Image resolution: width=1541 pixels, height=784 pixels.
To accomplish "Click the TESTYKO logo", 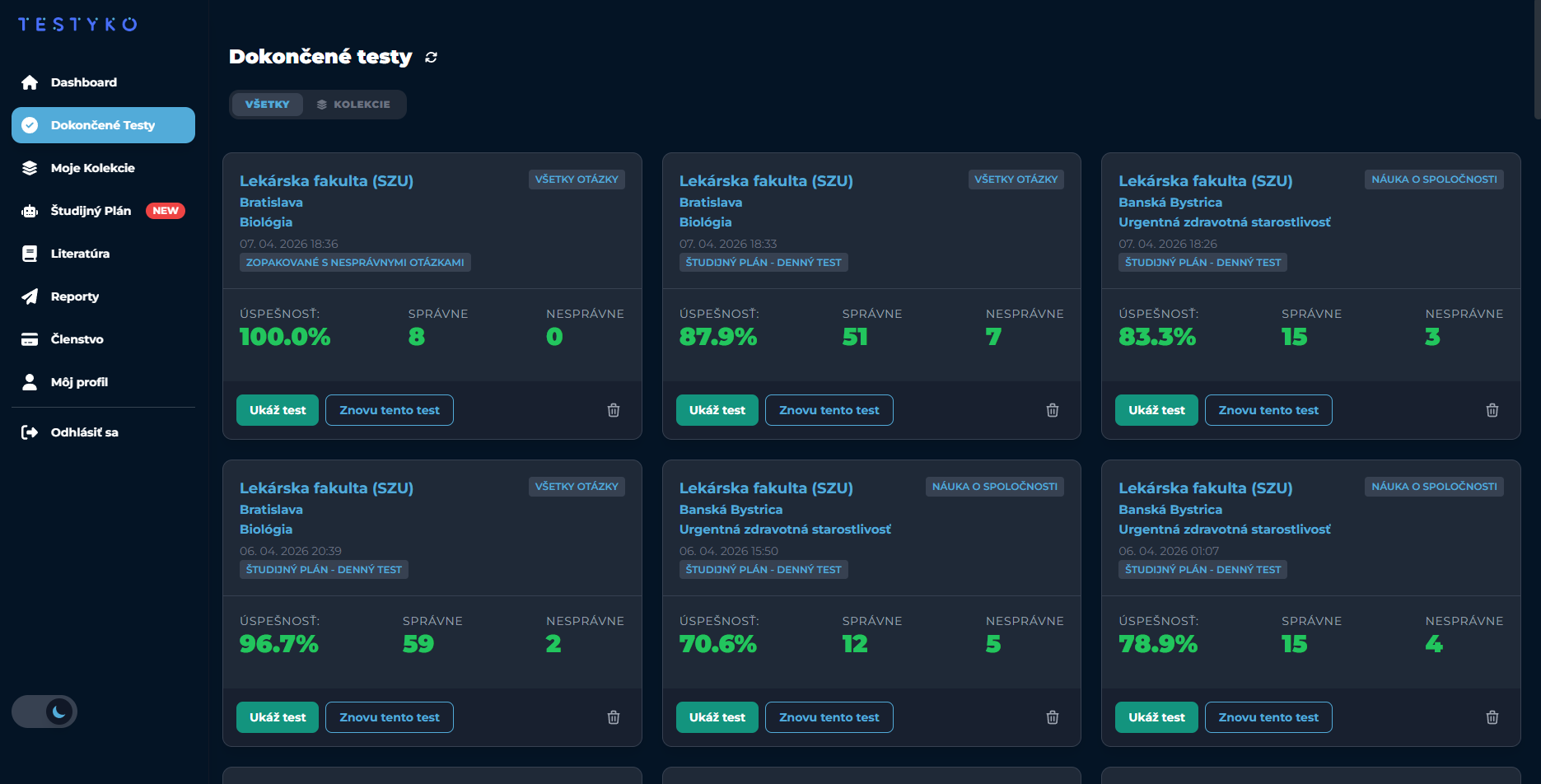I will [77, 25].
